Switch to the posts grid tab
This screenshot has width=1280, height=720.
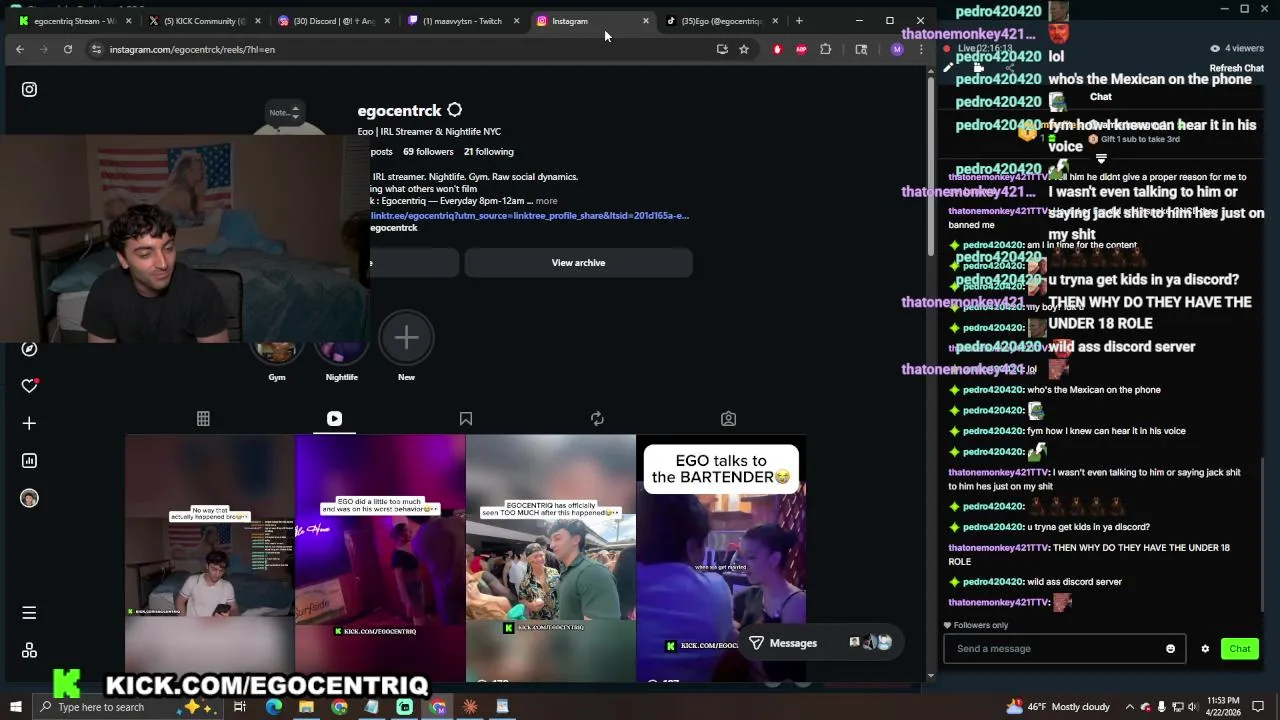[x=203, y=419]
